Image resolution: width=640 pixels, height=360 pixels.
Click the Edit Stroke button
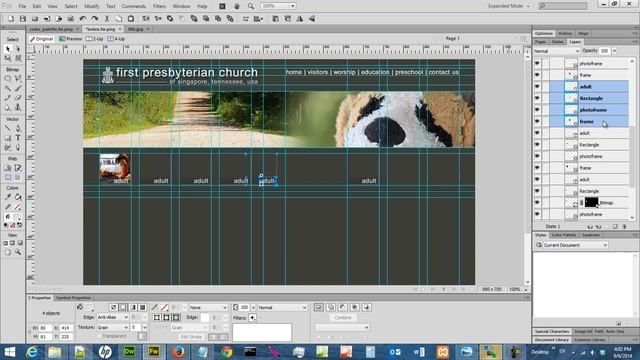tap(191, 337)
